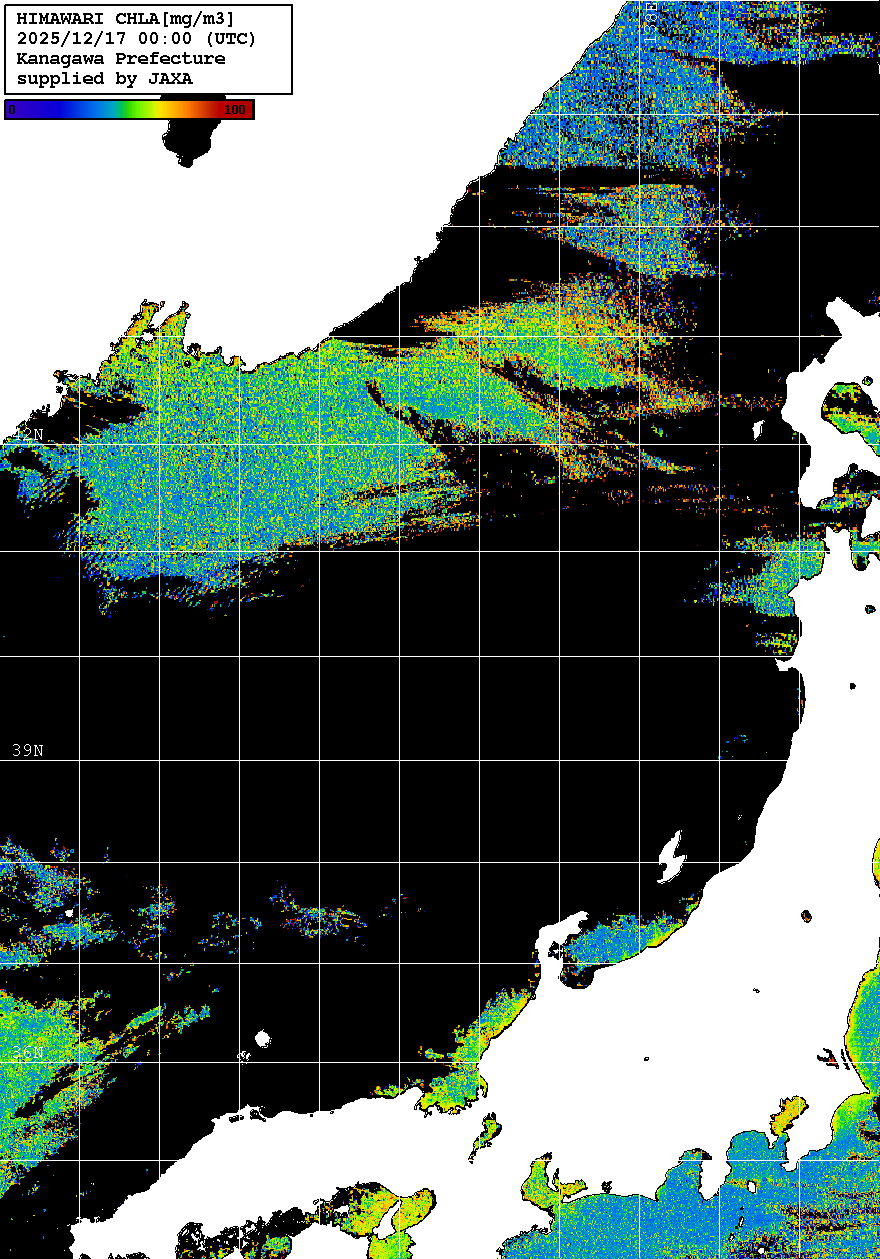The height and width of the screenshot is (1259, 880).
Task: Click the Kanagawa Prefecture text line
Action: [x=121, y=59]
